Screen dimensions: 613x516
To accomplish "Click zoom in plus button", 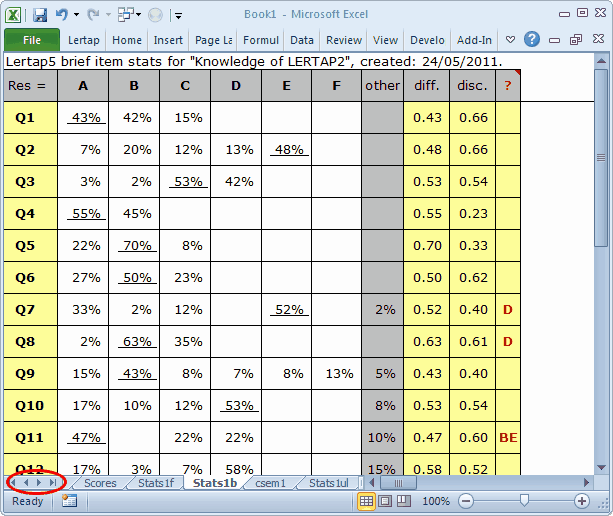I will click(582, 500).
